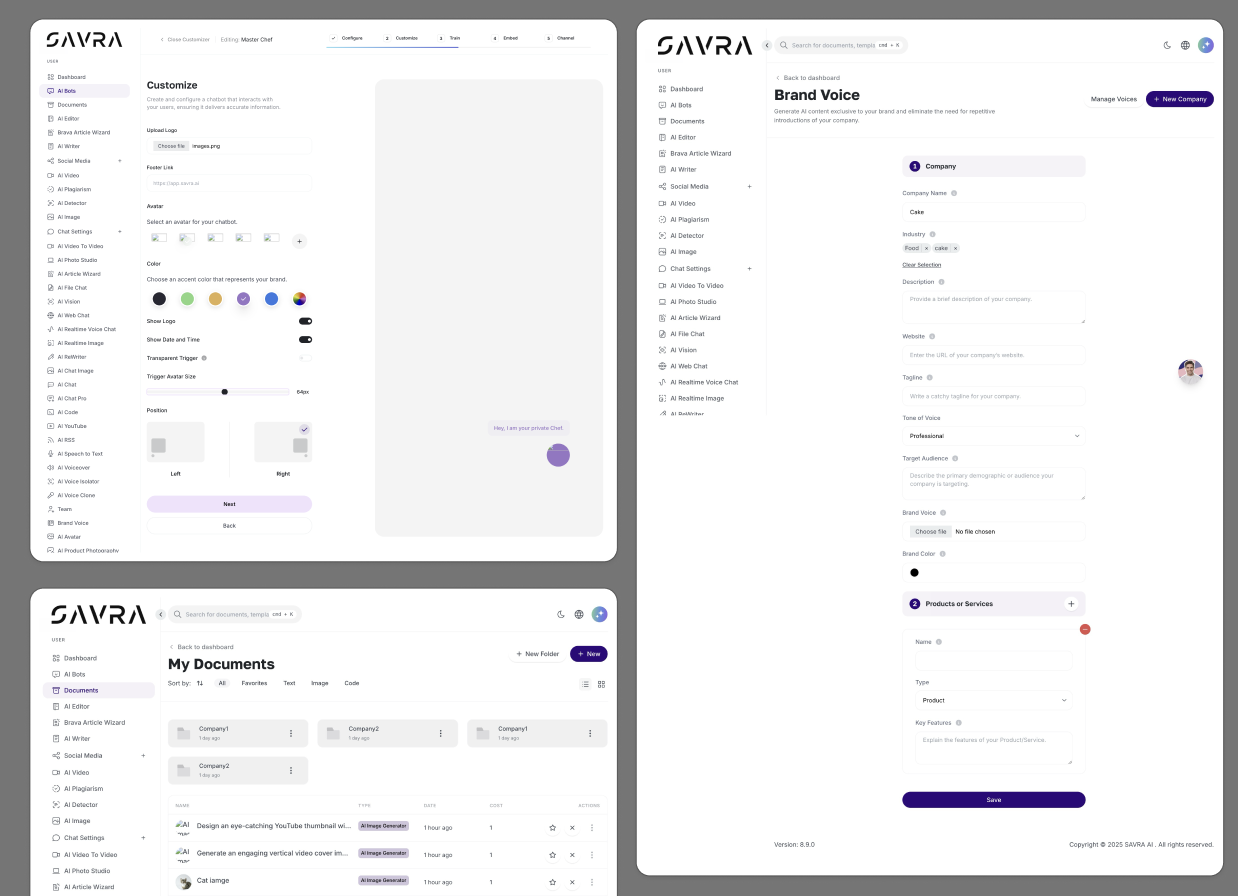Expand Chat Settings in Customize window sidebar
This screenshot has height=896, width=1238.
click(x=119, y=231)
